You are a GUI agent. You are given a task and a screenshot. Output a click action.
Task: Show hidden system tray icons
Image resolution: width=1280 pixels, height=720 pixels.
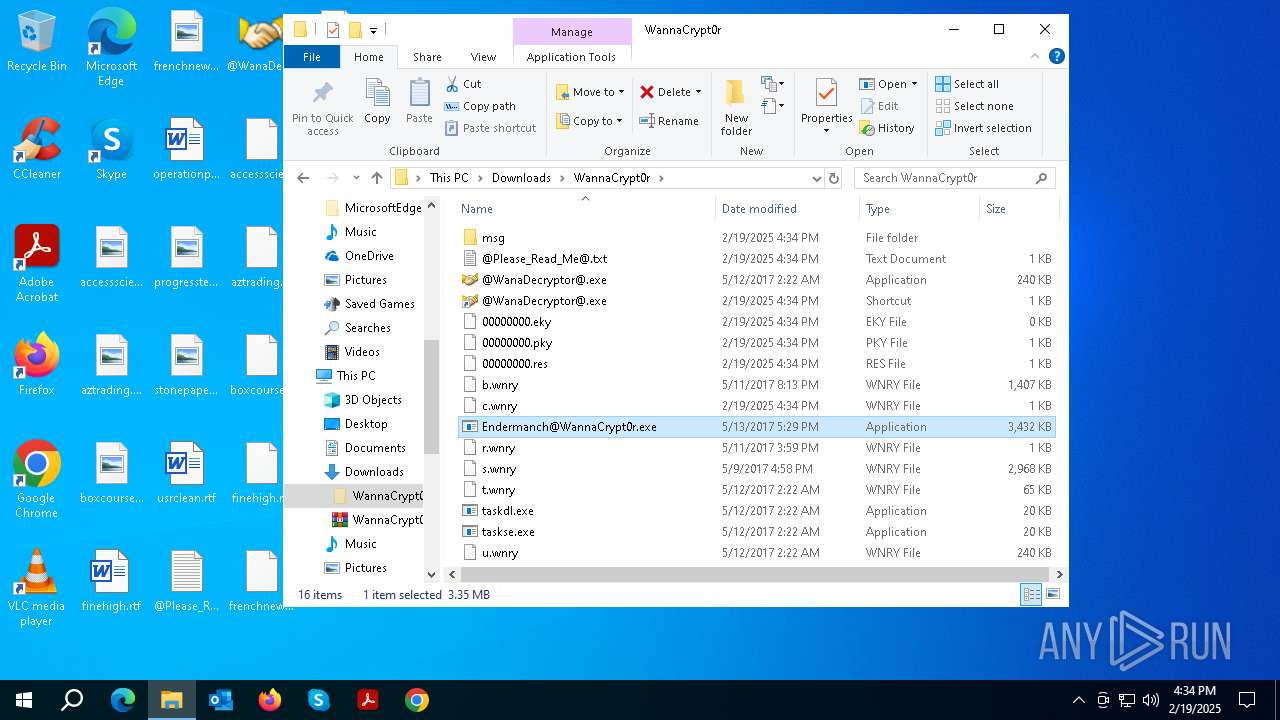(1078, 700)
